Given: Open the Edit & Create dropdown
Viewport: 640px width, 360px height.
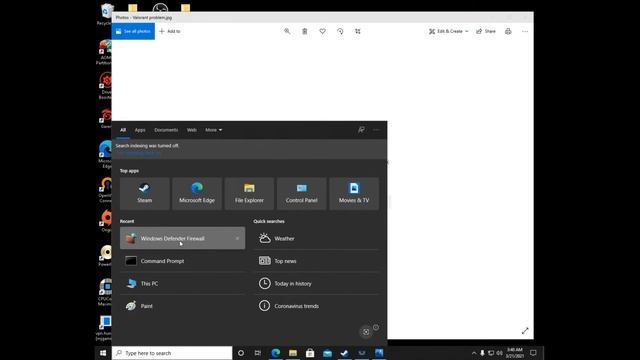Looking at the screenshot, I should (x=449, y=31).
